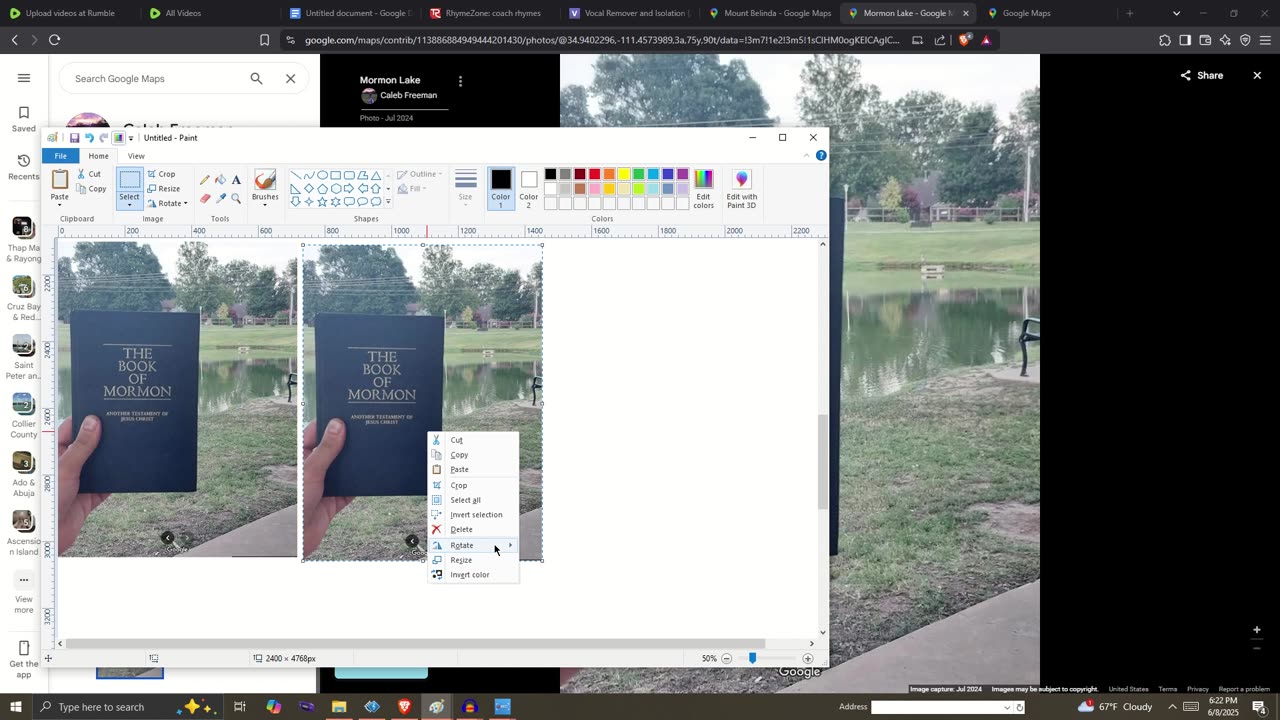Viewport: 1280px width, 720px height.
Task: Activate the Color 2 background selector
Action: pos(529,187)
